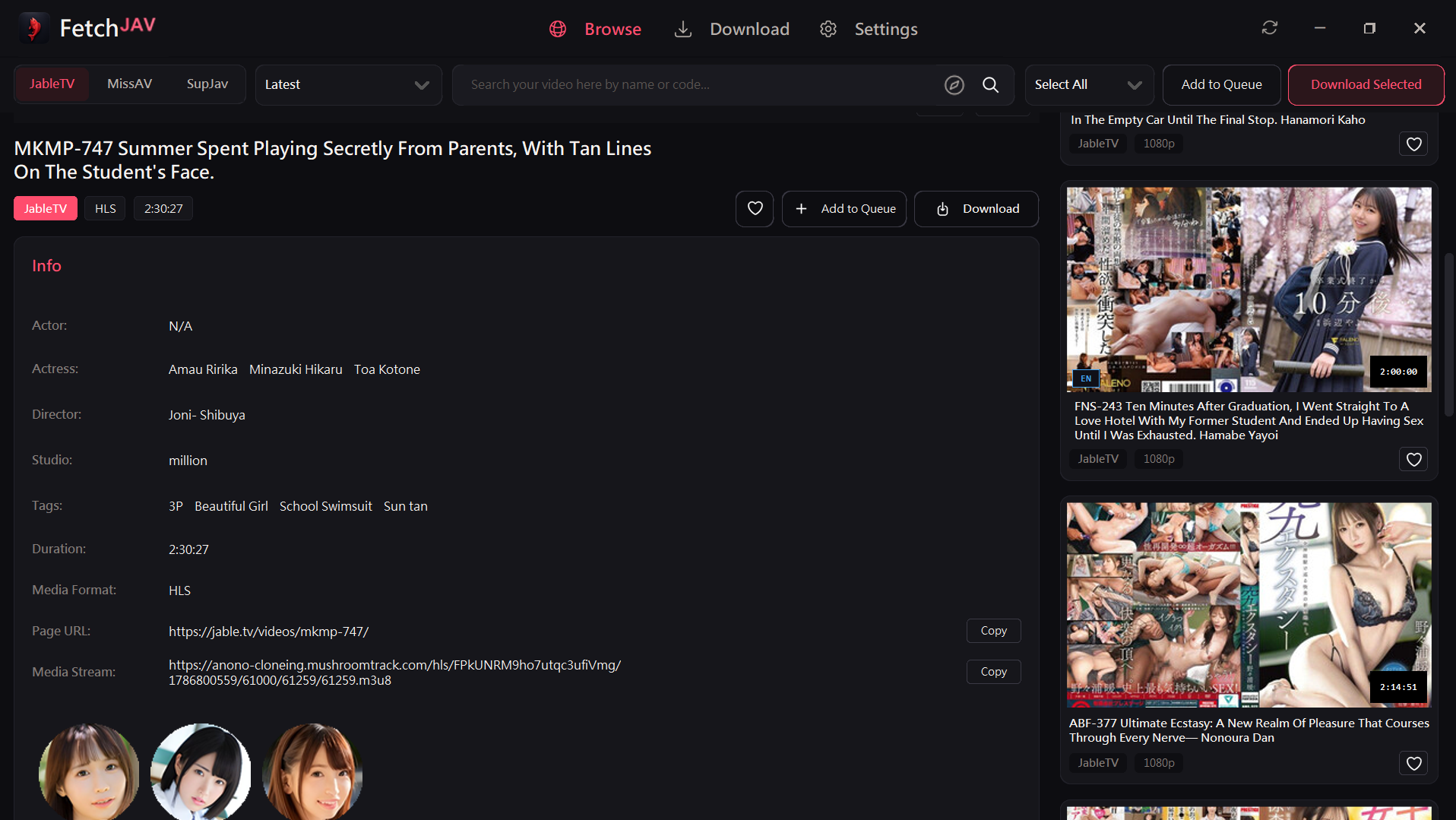Close the FetchJAV window

tap(1420, 28)
